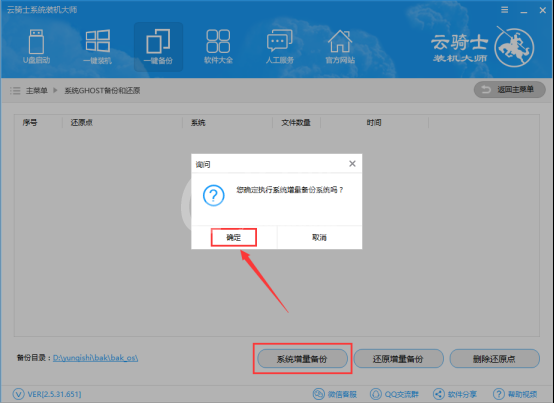Click the 备份目录 label
554x403 pixels.
(x=33, y=358)
